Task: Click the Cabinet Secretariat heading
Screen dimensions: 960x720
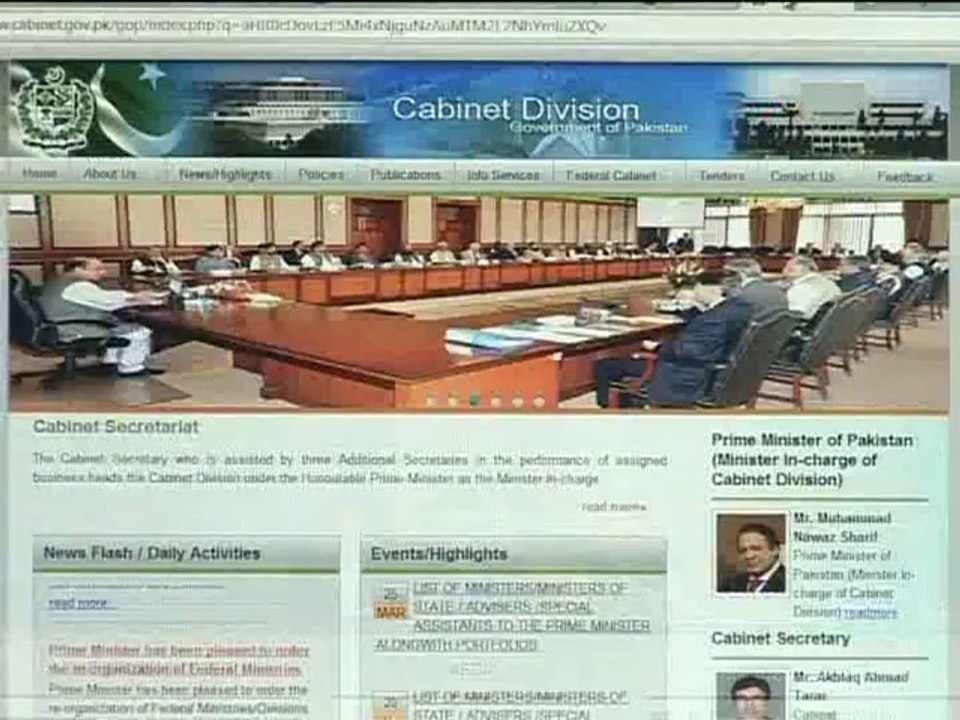Action: coord(116,427)
